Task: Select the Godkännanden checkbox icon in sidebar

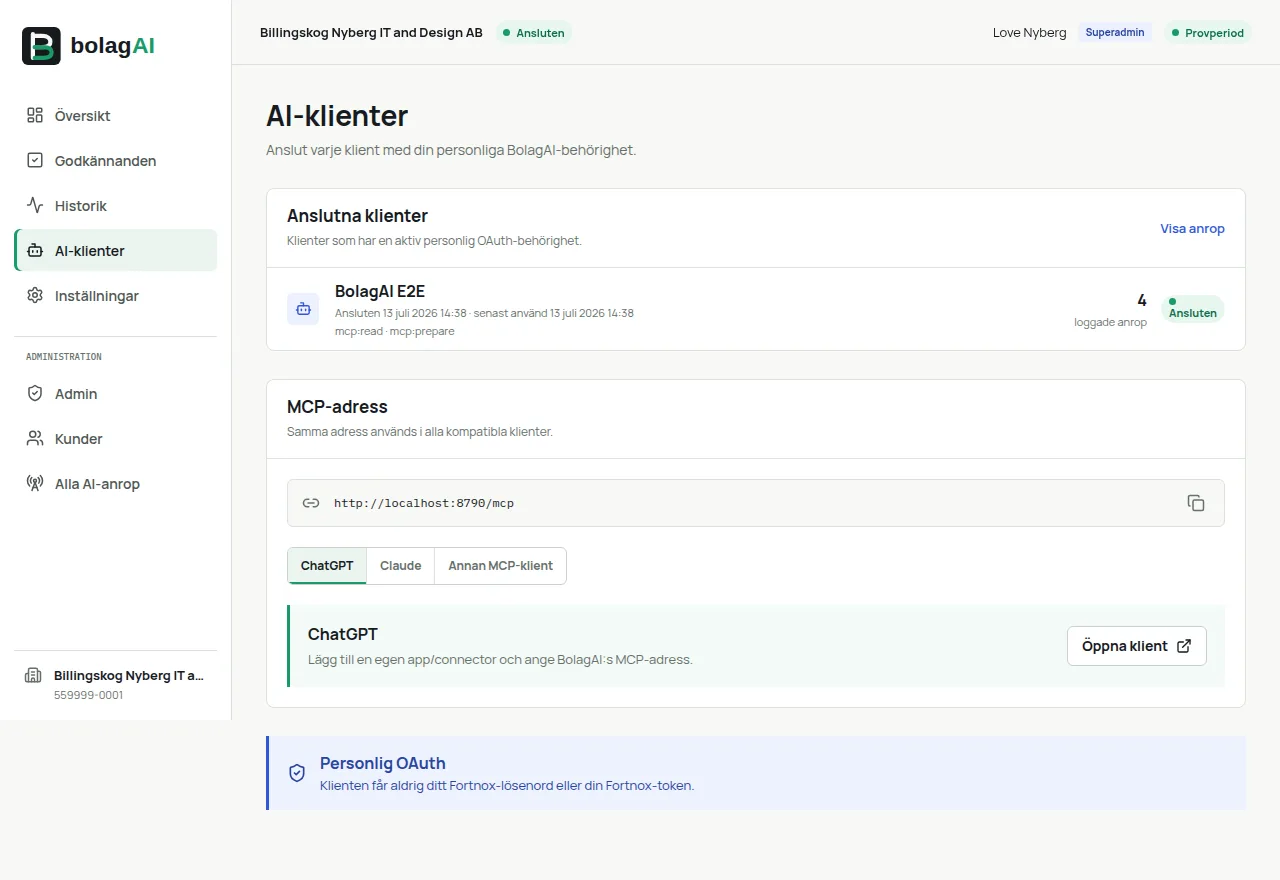Action: [x=35, y=160]
